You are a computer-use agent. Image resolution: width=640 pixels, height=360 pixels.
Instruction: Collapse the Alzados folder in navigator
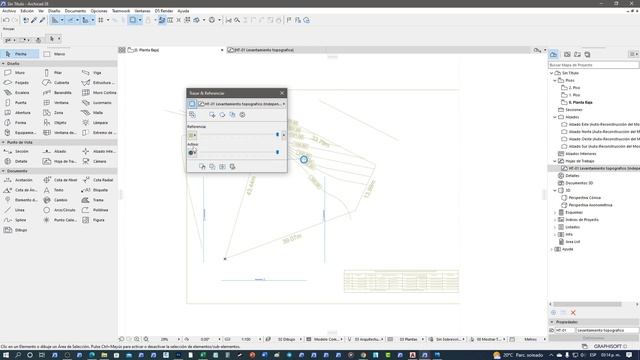(555, 117)
